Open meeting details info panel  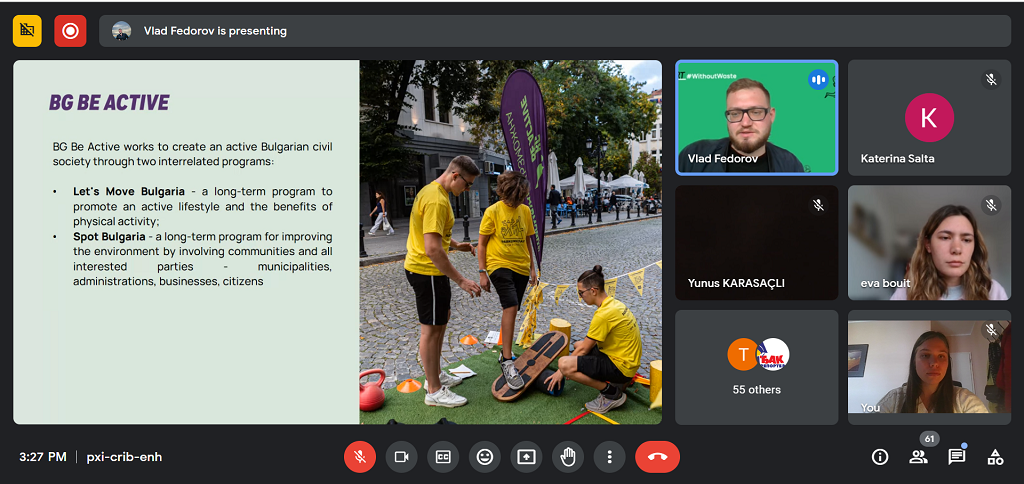pyautogui.click(x=880, y=457)
